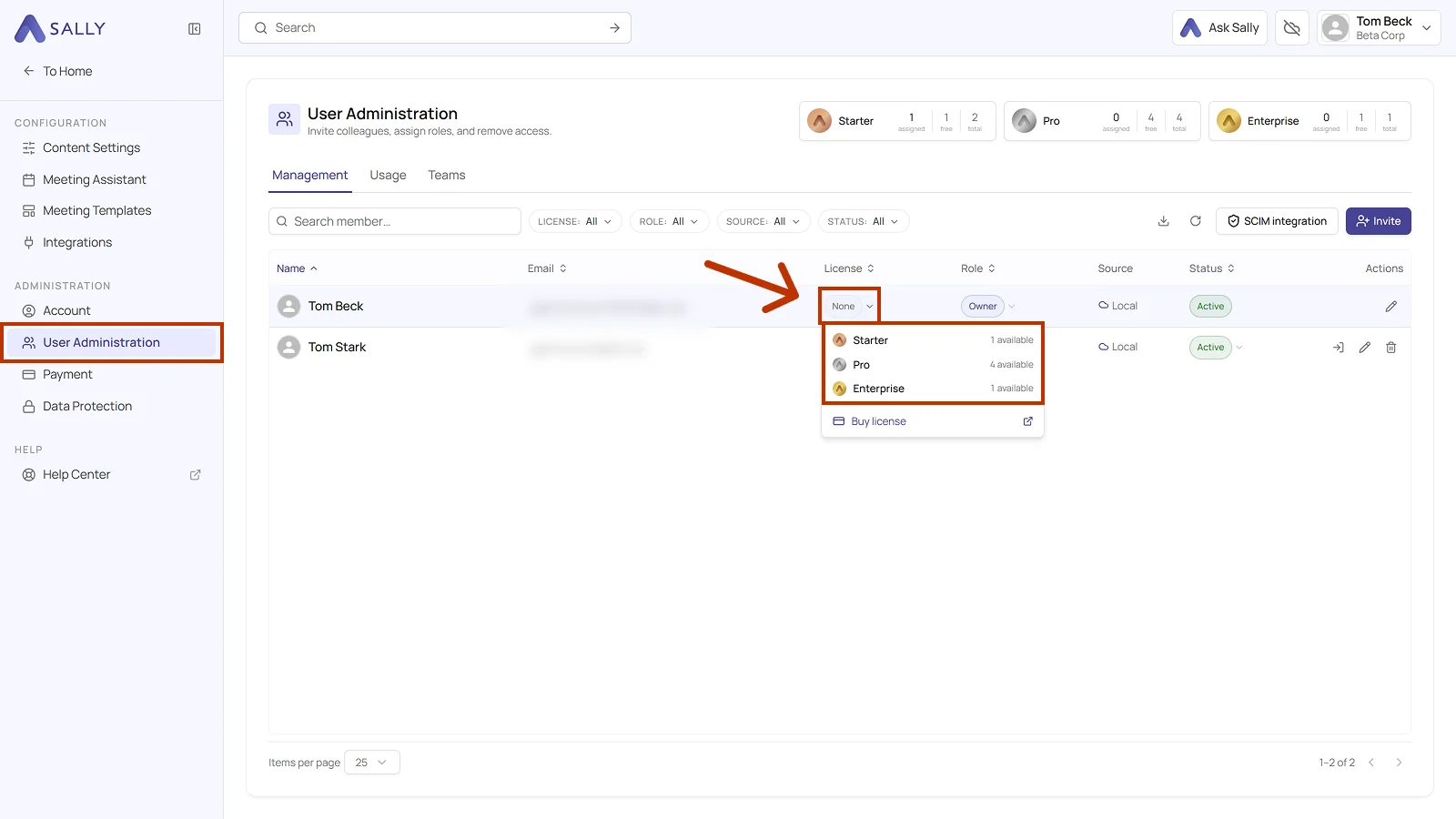Submit search with arrow icon
This screenshot has height=819, width=1456.
(x=615, y=28)
